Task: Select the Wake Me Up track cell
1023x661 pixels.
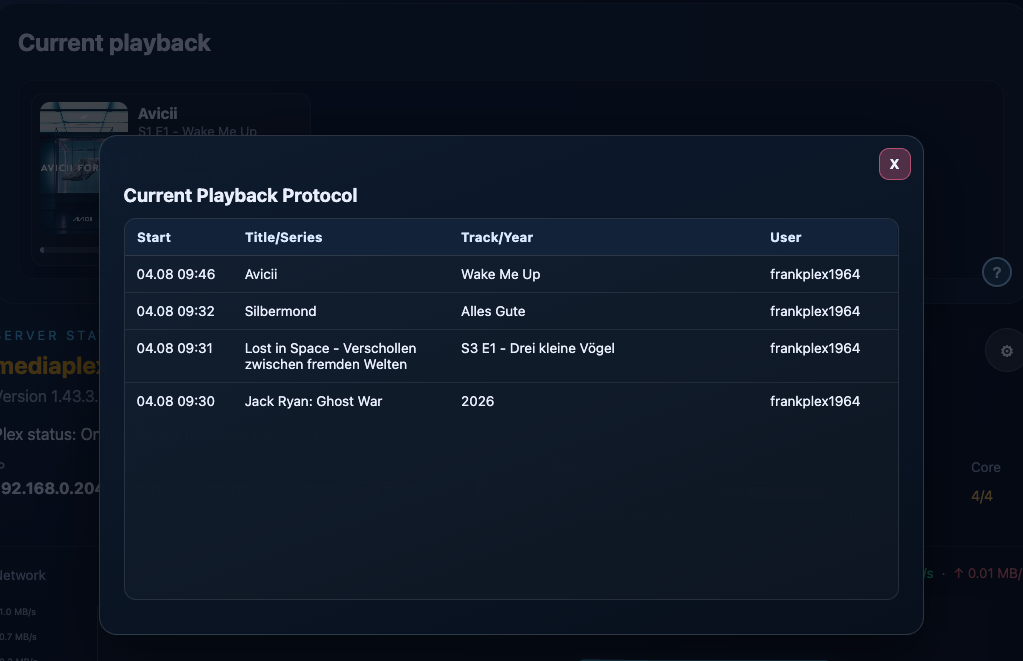Action: pyautogui.click(x=500, y=274)
